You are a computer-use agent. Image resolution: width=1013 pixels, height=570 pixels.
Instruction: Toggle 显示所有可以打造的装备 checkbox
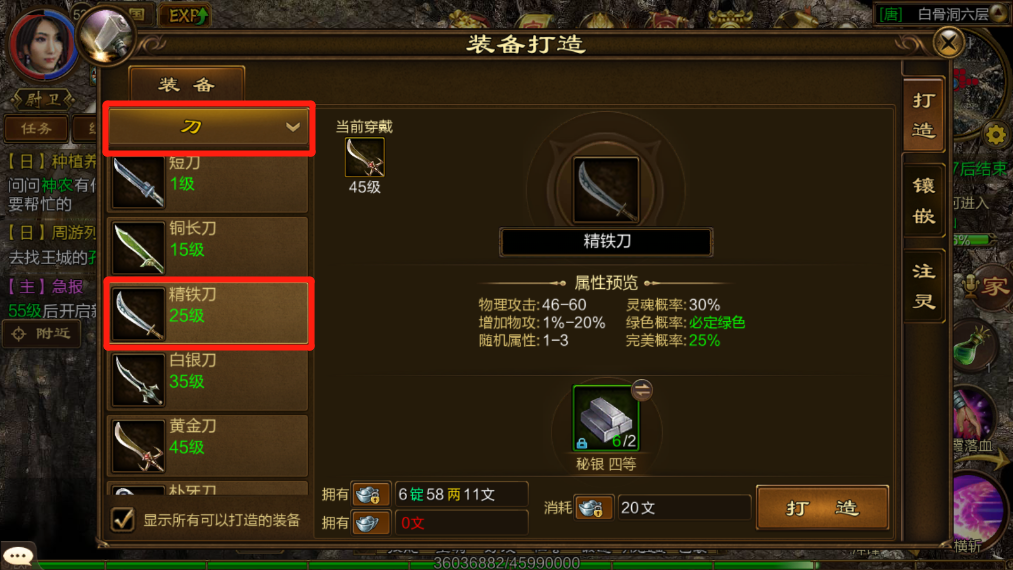[x=123, y=520]
